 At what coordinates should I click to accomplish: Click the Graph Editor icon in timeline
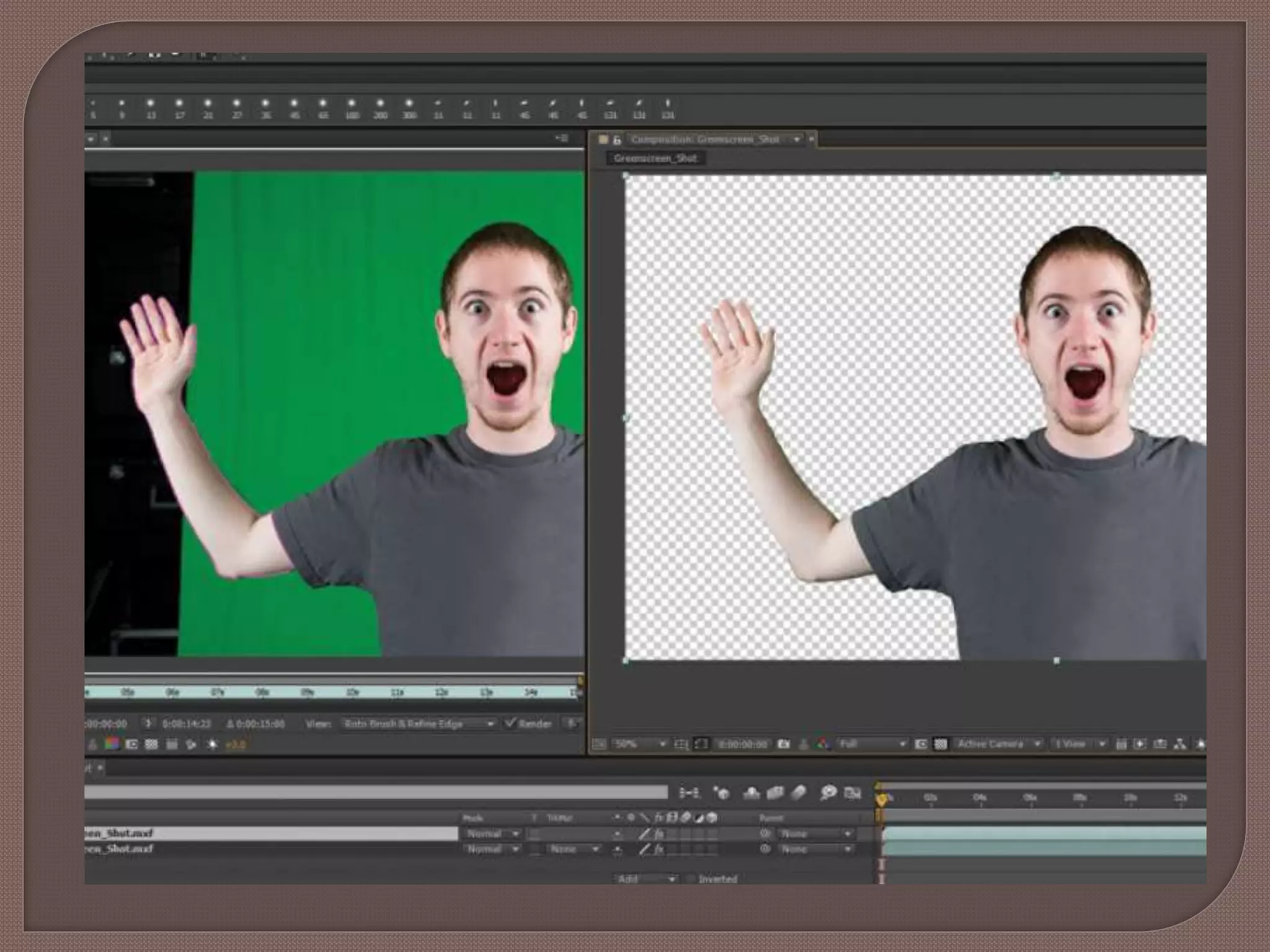click(853, 792)
